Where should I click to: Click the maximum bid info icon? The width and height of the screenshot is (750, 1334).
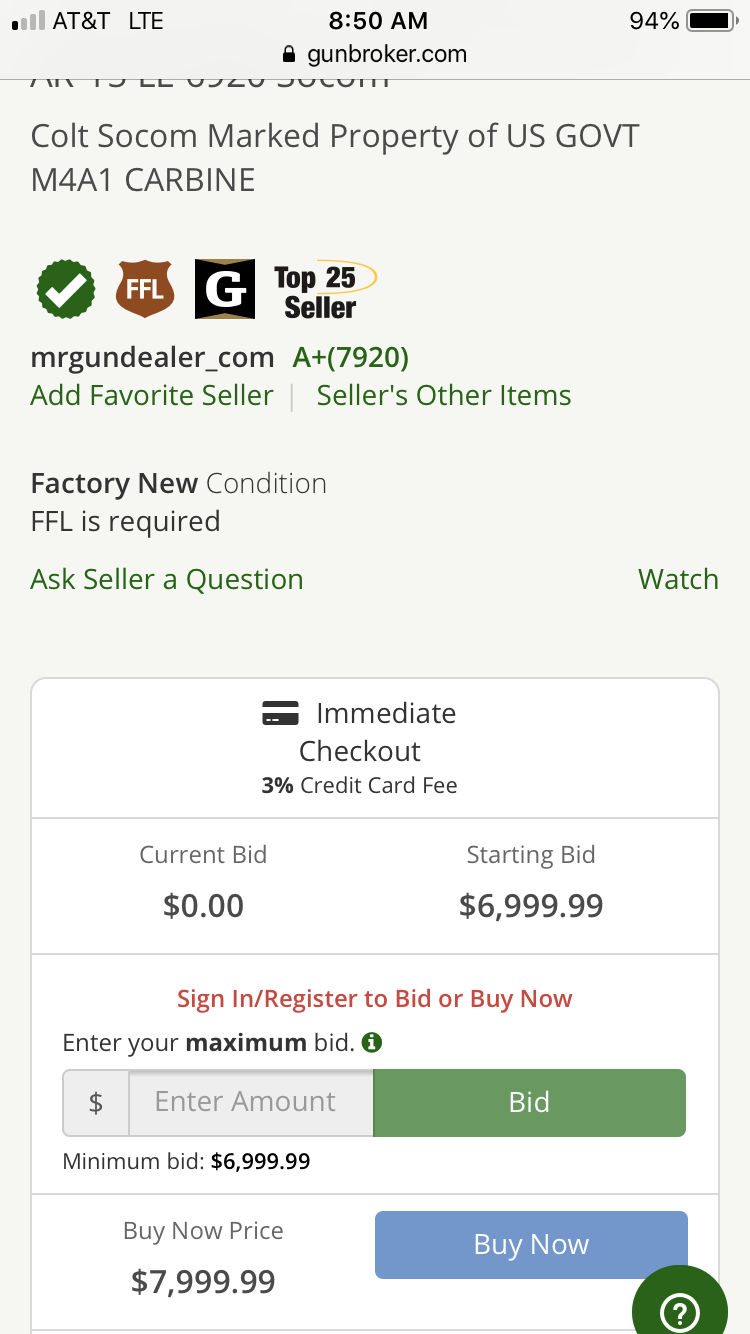pos(372,1043)
